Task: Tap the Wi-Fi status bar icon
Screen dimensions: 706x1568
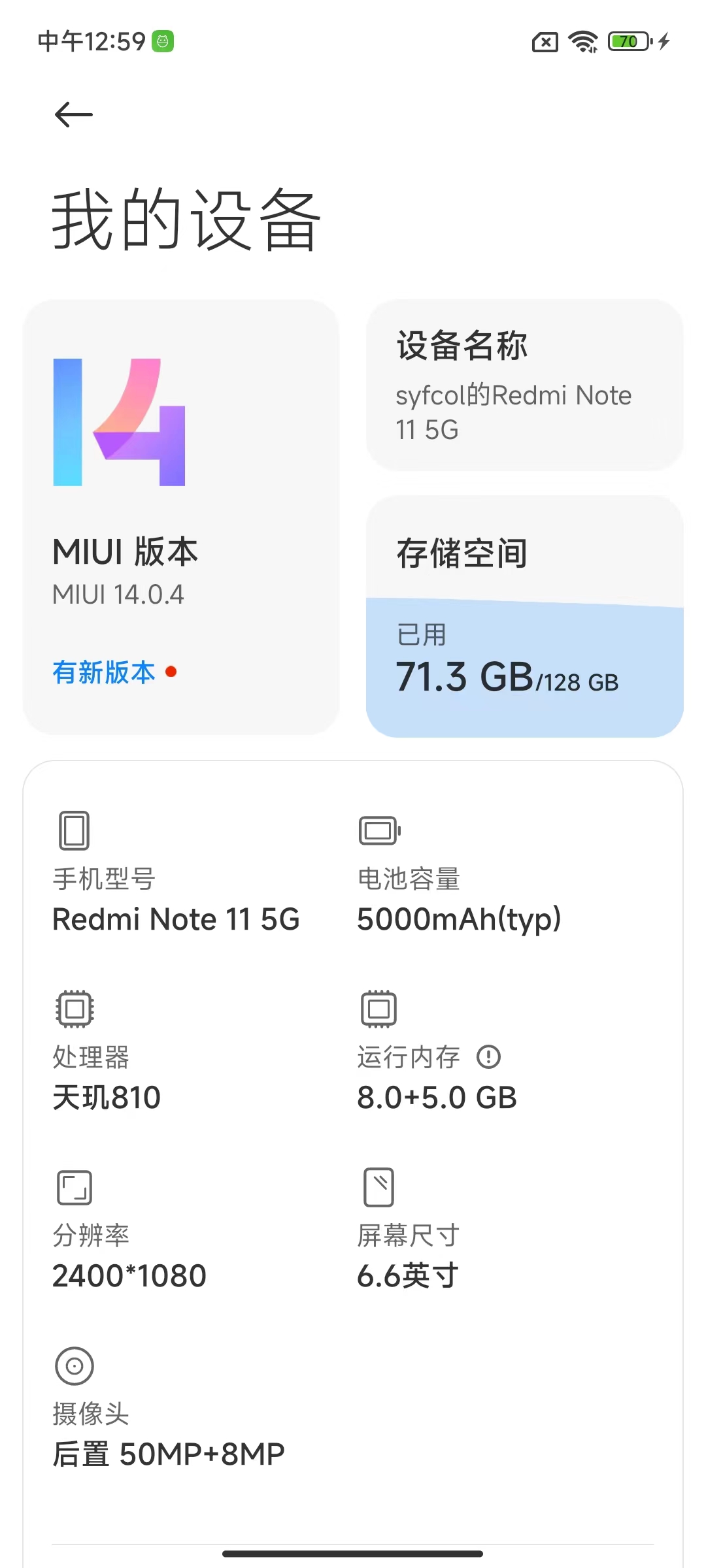Action: pos(582,42)
